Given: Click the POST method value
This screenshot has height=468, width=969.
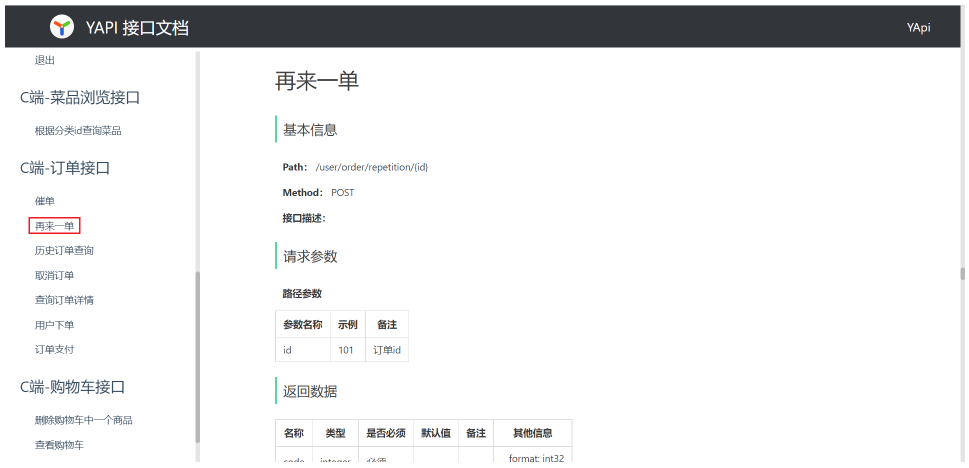Looking at the screenshot, I should (x=342, y=192).
